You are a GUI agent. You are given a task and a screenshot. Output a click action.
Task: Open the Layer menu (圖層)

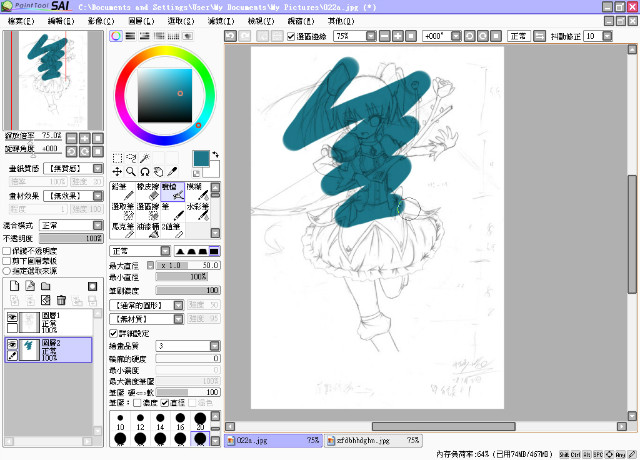point(141,21)
